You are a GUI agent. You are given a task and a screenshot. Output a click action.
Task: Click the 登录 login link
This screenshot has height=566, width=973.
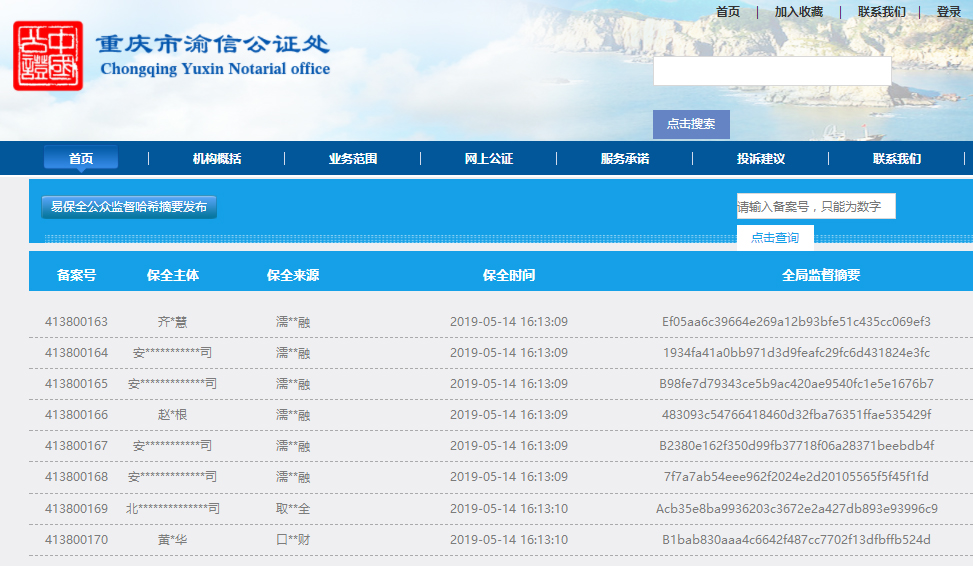948,12
